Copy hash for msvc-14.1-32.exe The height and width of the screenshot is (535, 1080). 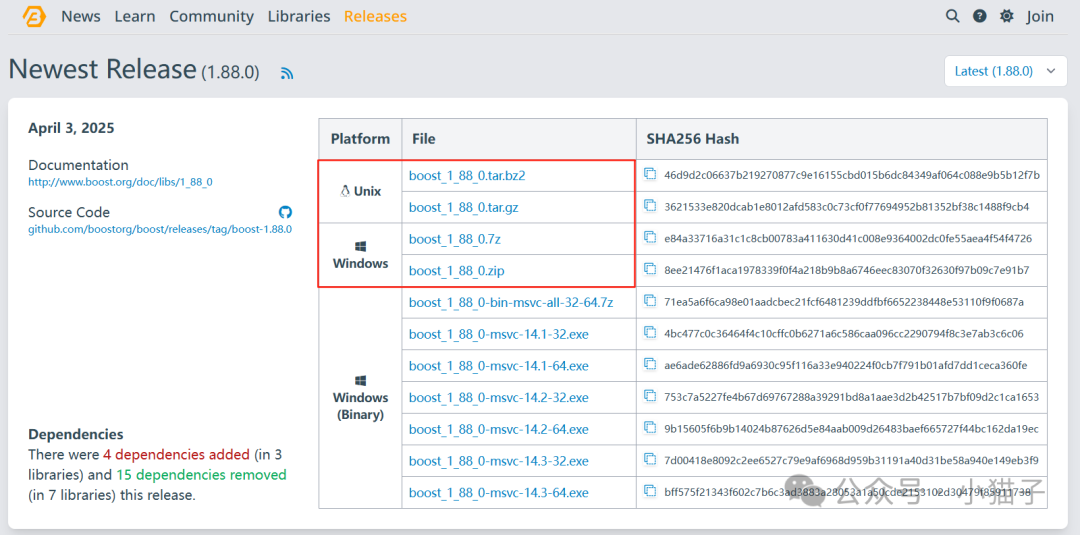(x=650, y=333)
